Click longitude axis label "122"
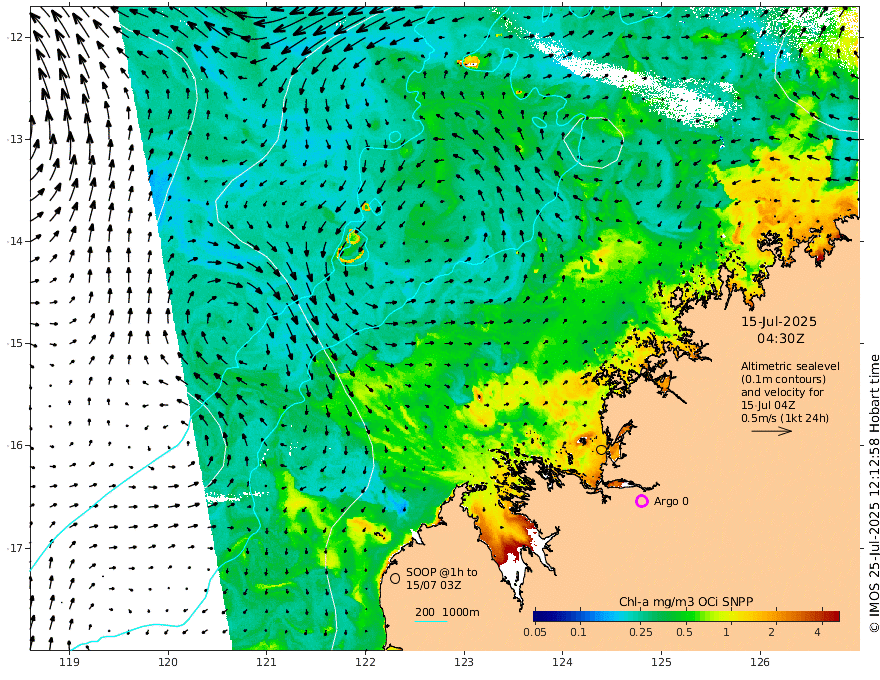The image size is (880, 680). 365,662
